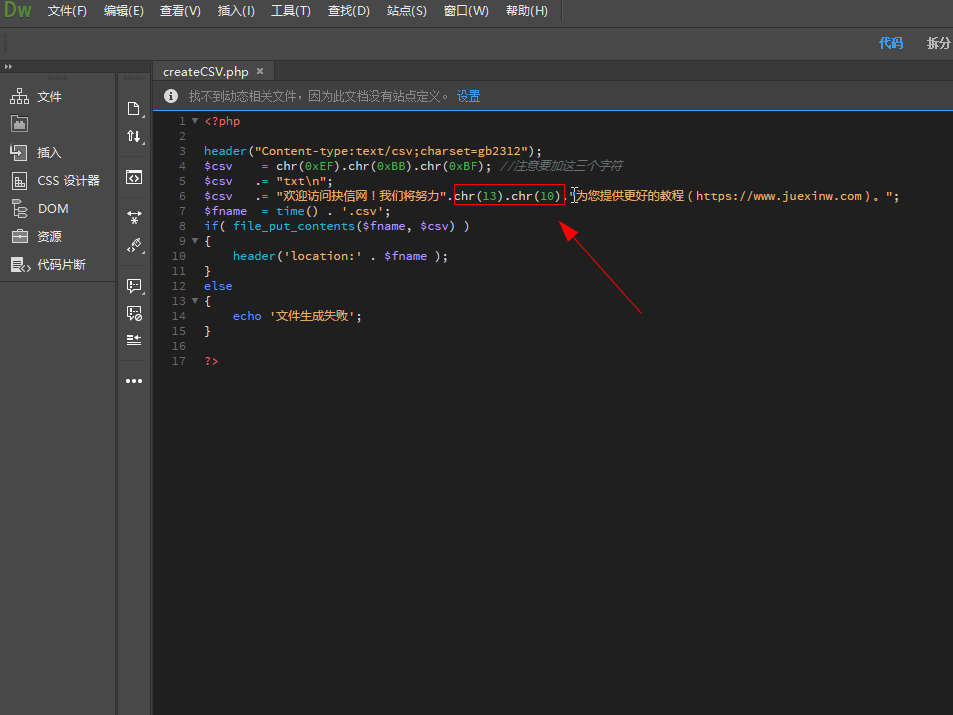
Task: Collapse the else block at line 13
Action: coord(194,301)
